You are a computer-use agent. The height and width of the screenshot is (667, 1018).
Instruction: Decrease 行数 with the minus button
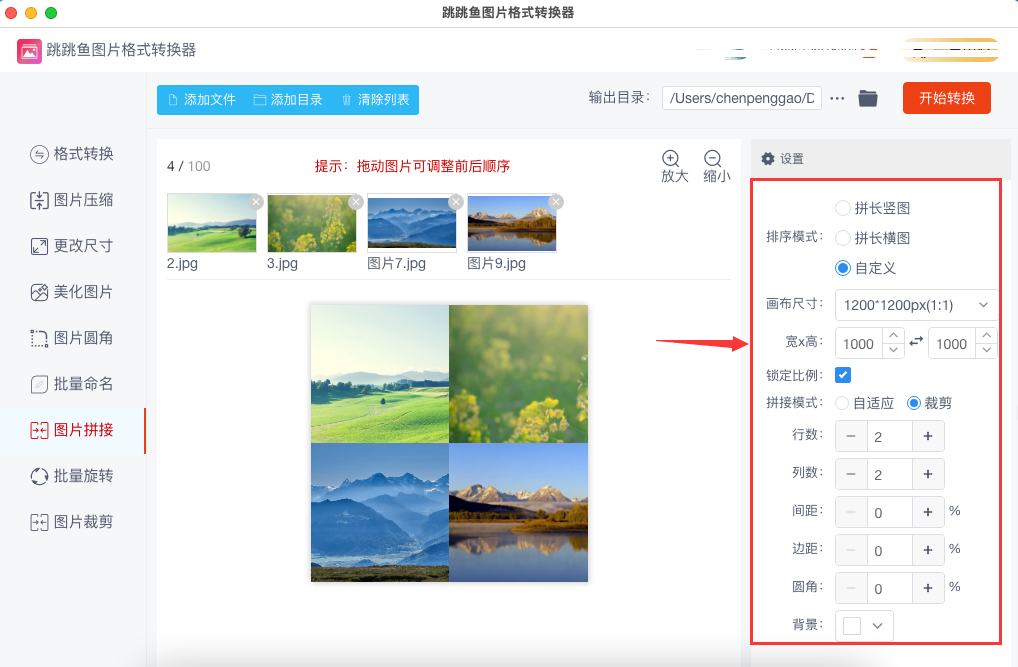pyautogui.click(x=851, y=436)
